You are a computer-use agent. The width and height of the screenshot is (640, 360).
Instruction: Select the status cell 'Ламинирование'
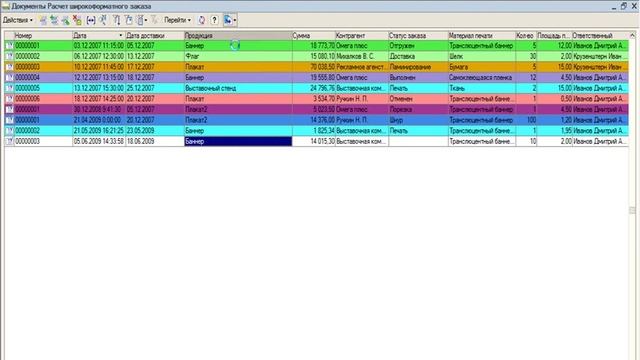click(418, 67)
